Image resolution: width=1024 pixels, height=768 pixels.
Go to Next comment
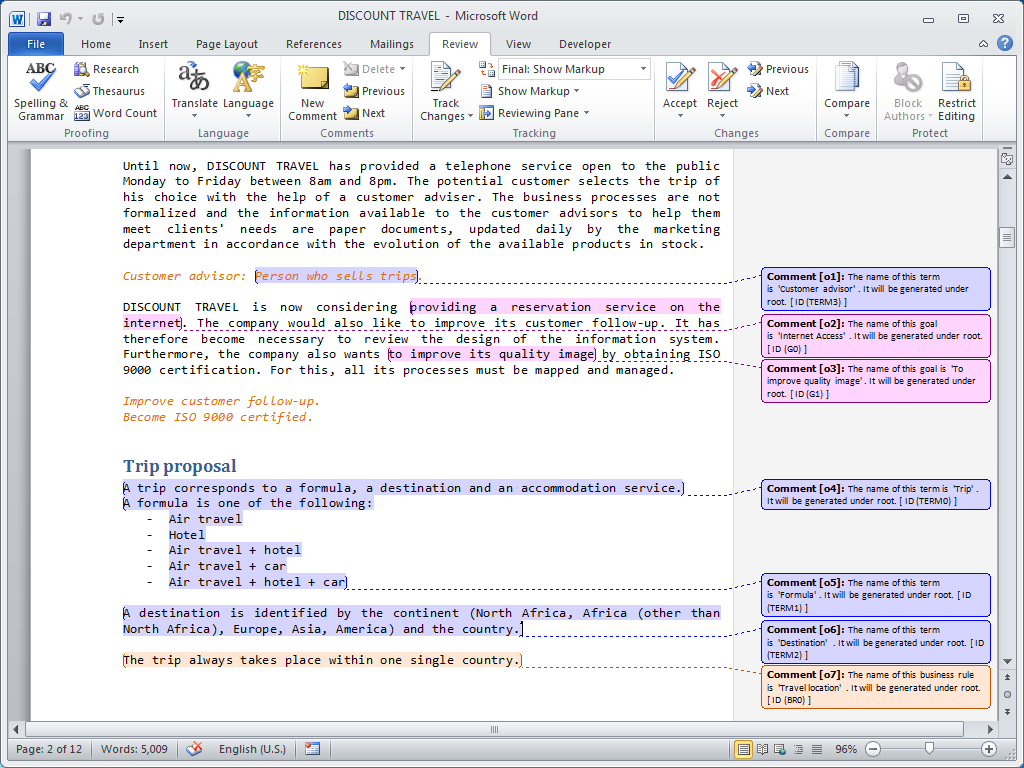coord(364,113)
